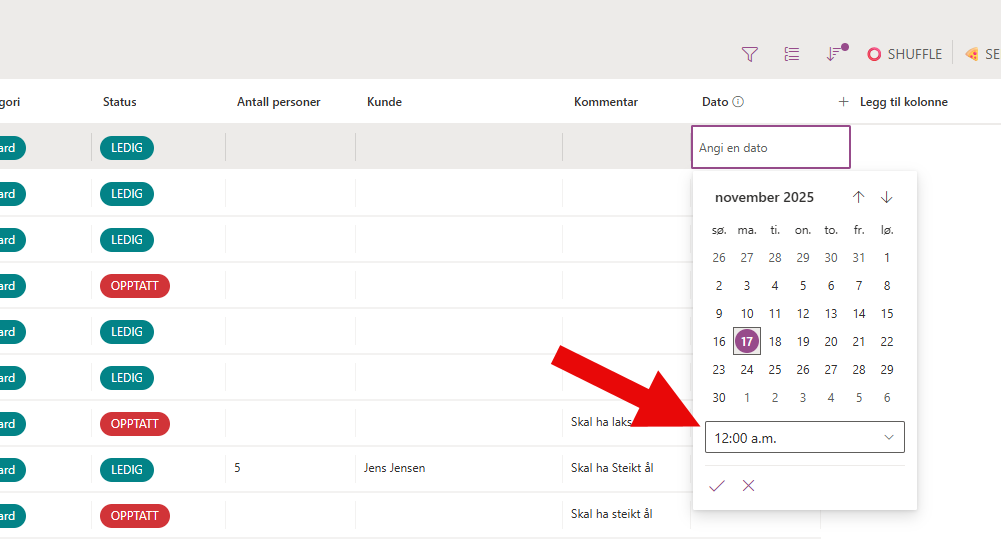Screen dimensions: 1001x547
Task: Confirm date with the checkmark icon
Action: click(x=717, y=486)
